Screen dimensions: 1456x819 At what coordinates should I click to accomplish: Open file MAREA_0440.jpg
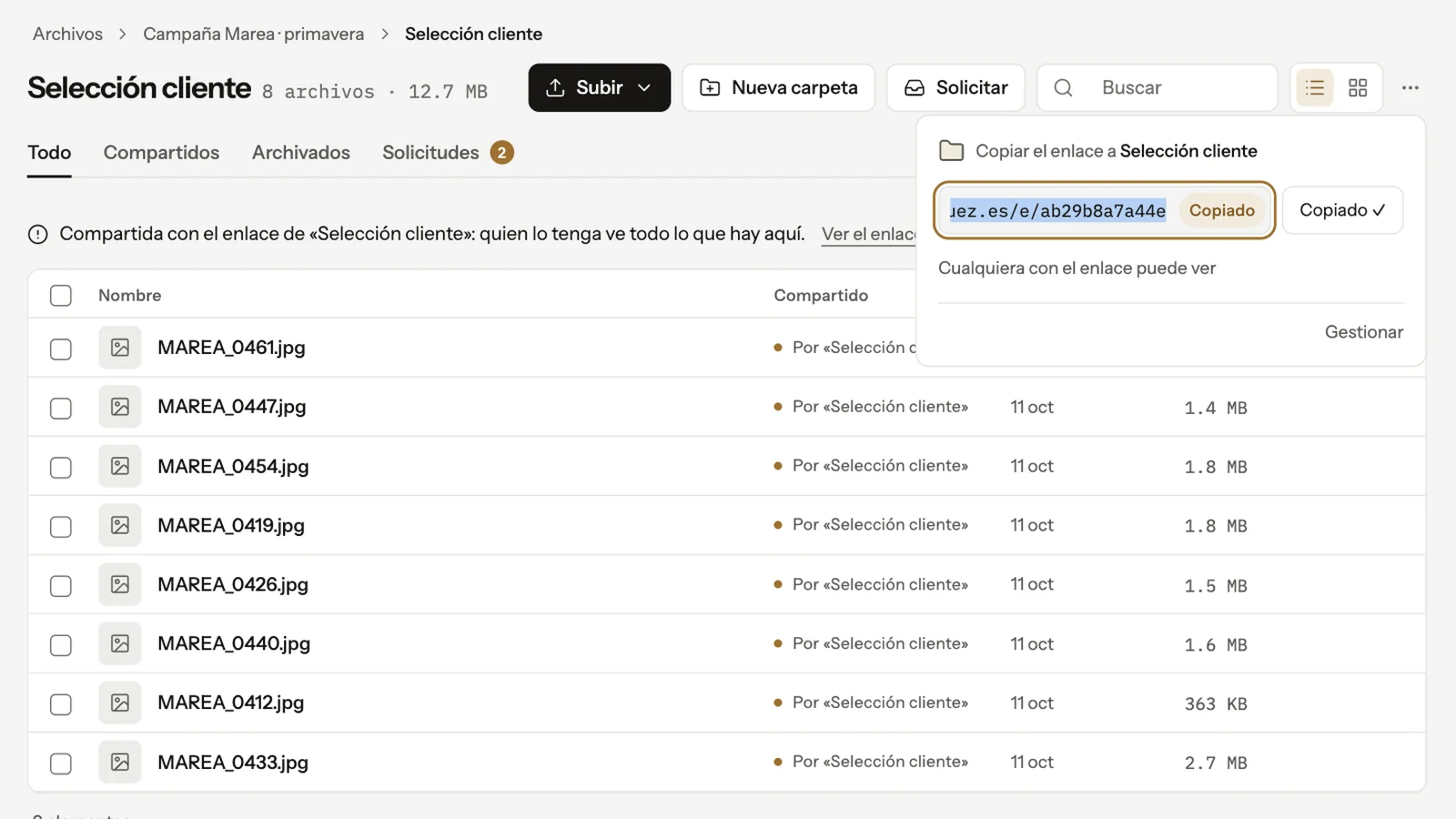[234, 643]
